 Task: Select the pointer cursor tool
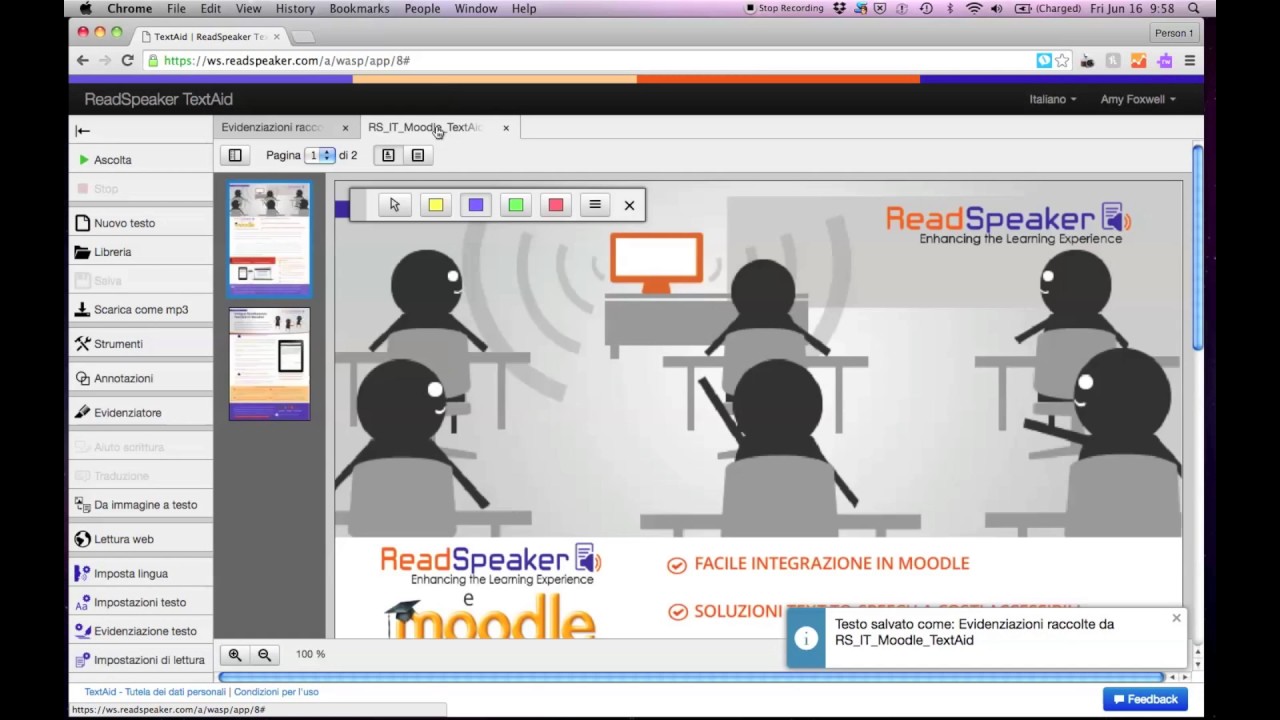click(x=395, y=205)
